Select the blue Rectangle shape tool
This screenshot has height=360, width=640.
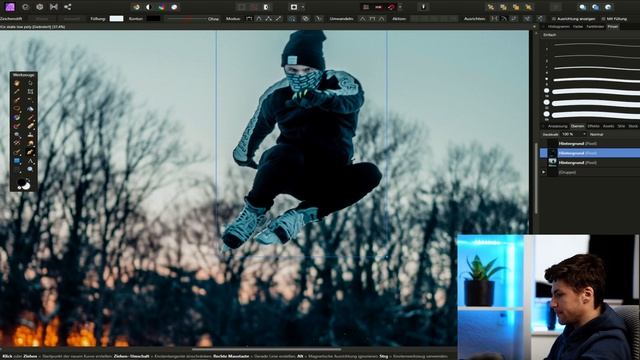(x=17, y=161)
